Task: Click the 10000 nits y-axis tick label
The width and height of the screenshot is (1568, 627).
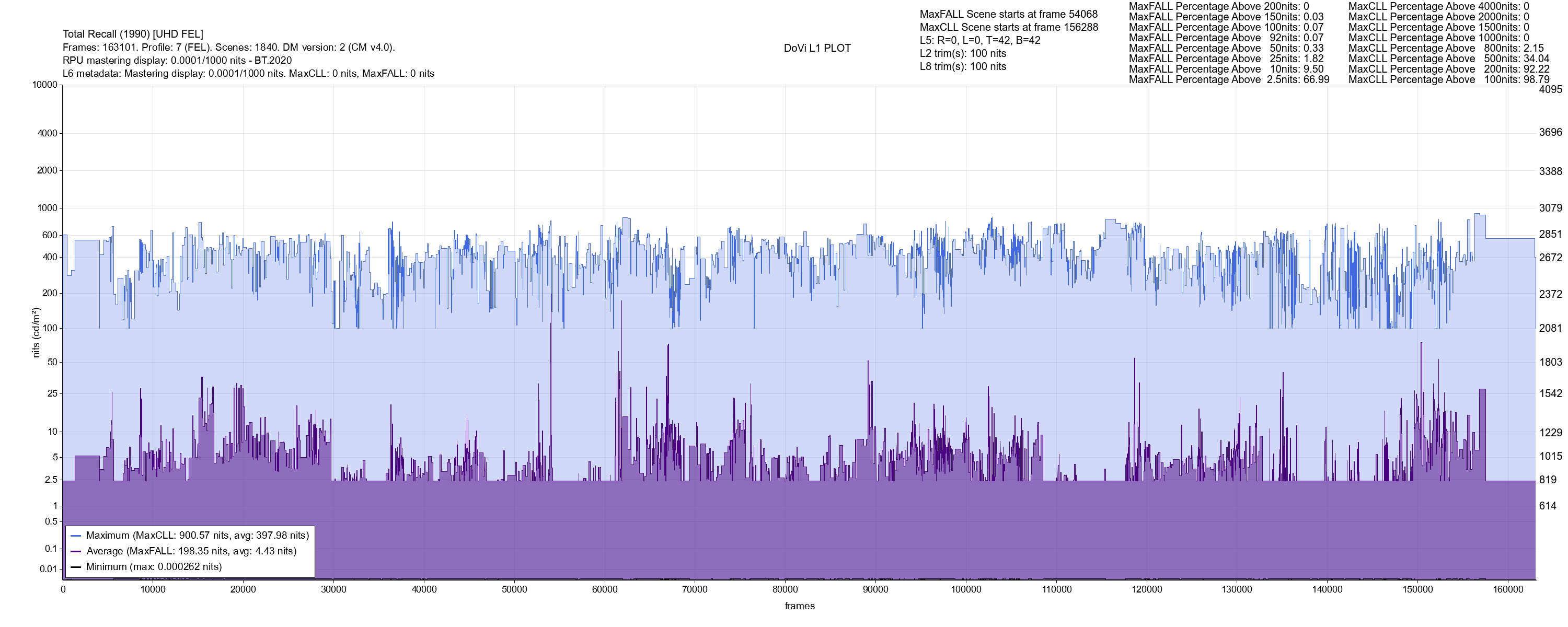Action: (44, 85)
